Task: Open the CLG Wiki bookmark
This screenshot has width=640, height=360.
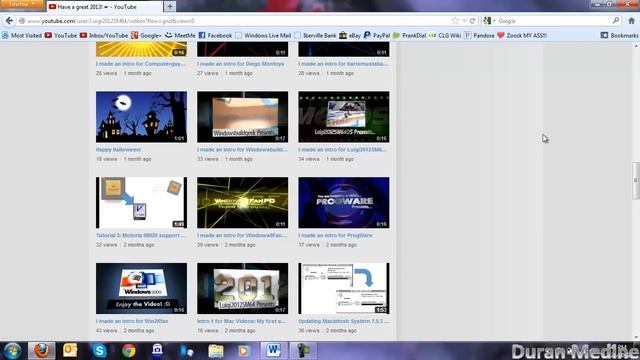Action: [x=445, y=36]
